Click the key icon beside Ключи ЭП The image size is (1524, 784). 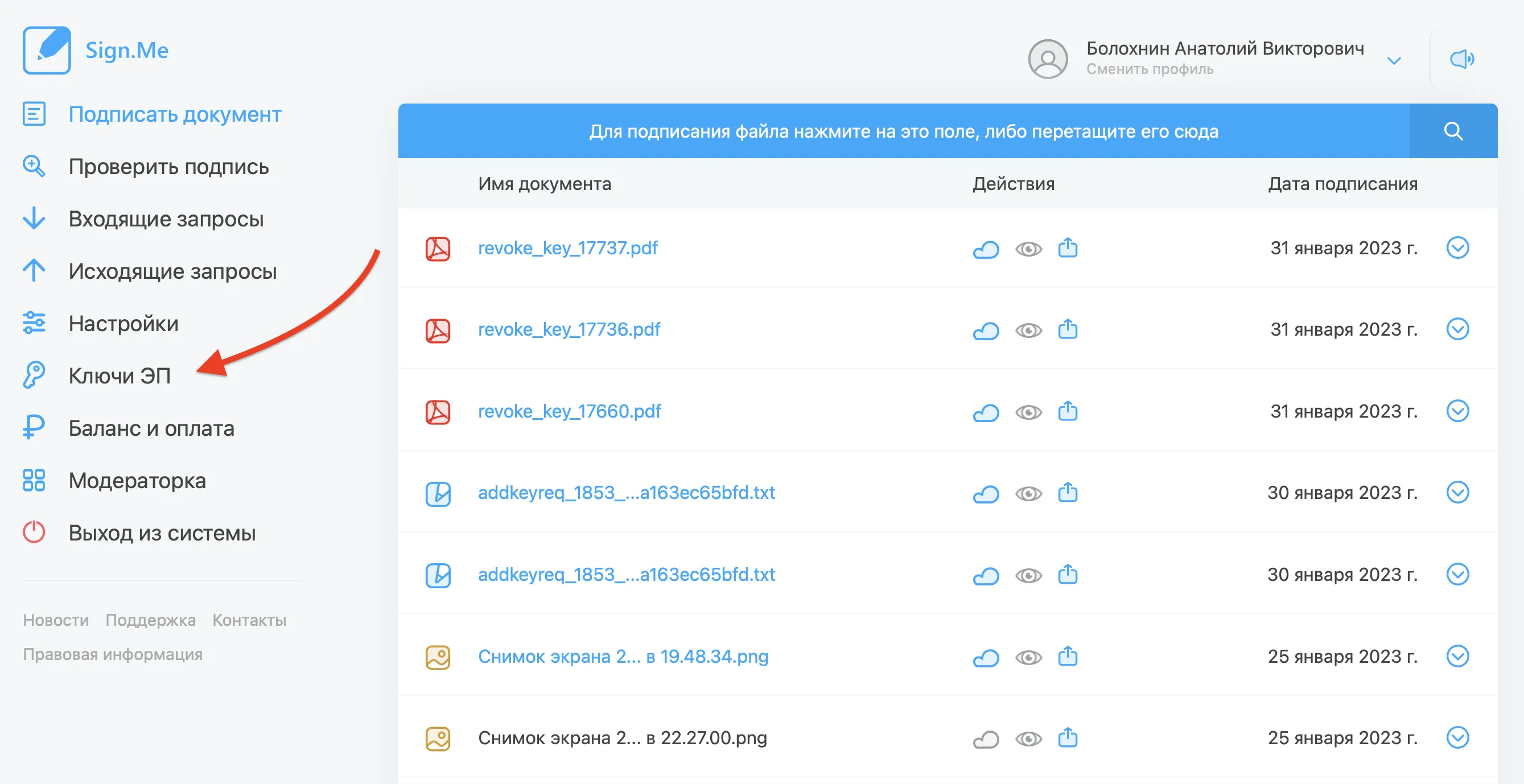click(x=34, y=375)
